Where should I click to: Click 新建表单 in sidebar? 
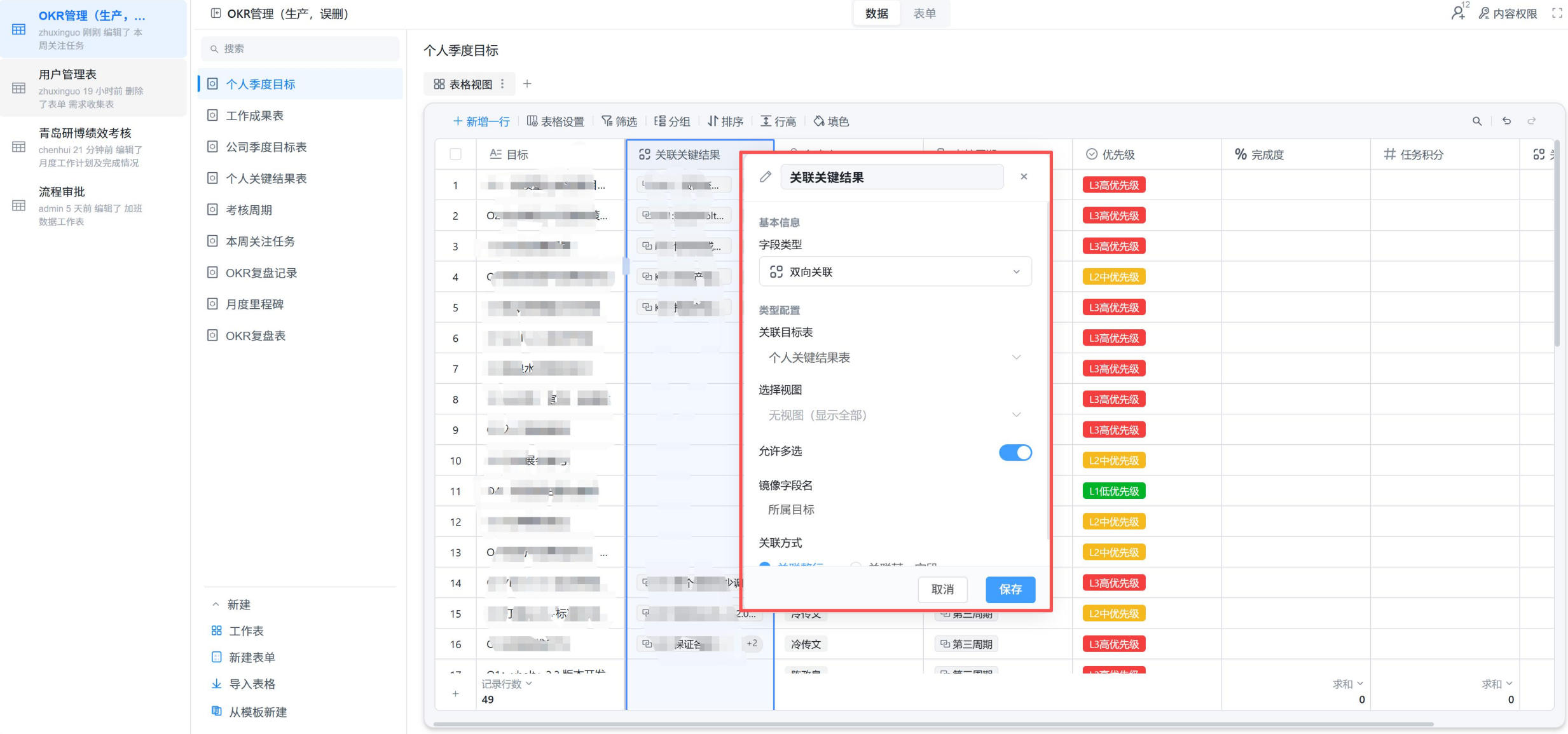[243, 658]
